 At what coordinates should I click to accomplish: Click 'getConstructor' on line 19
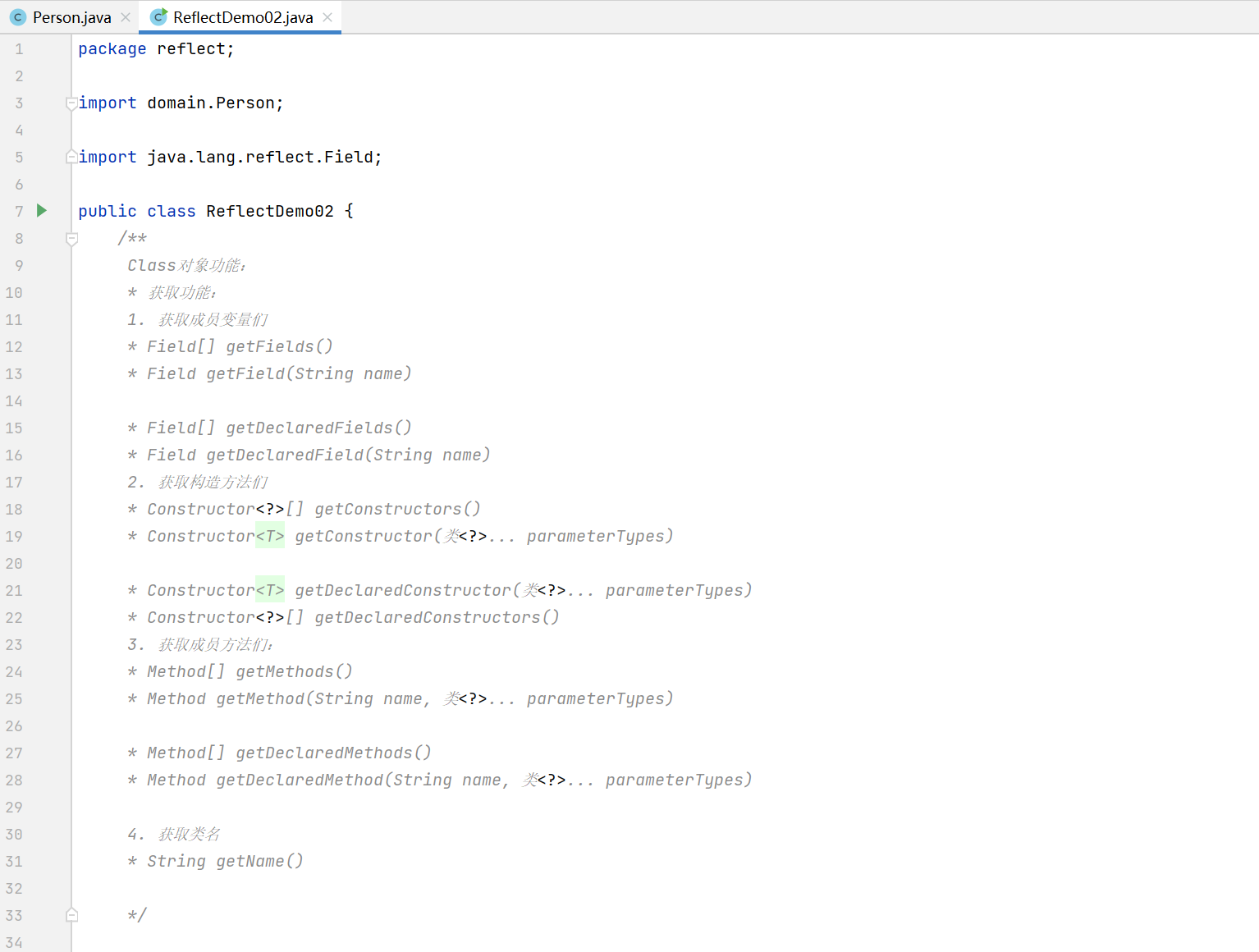(364, 537)
